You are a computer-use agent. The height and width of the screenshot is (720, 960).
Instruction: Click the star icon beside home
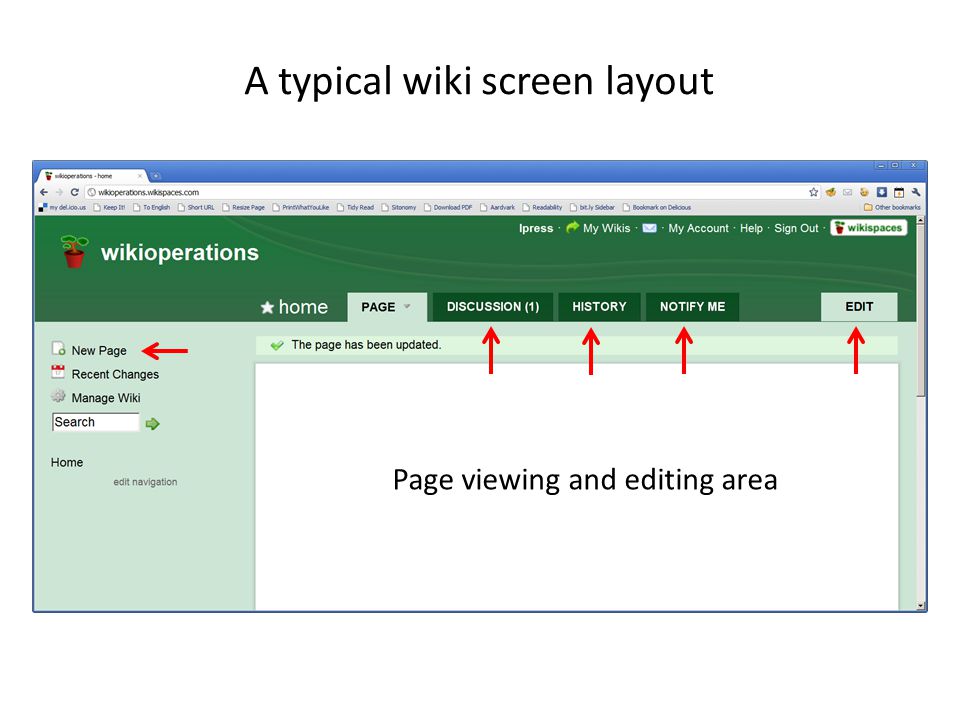point(267,307)
